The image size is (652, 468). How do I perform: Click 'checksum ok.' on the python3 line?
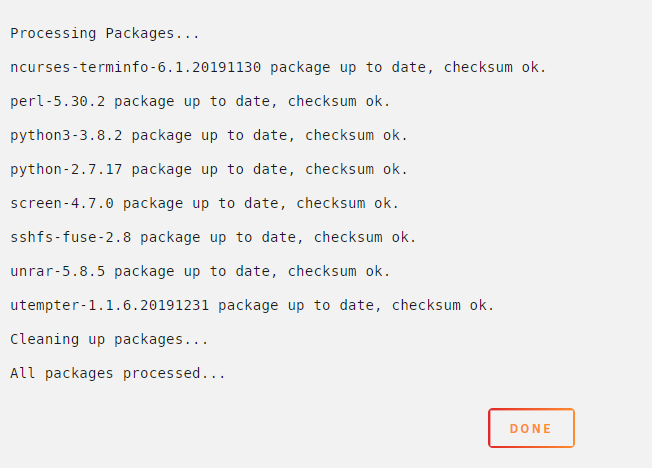point(356,135)
